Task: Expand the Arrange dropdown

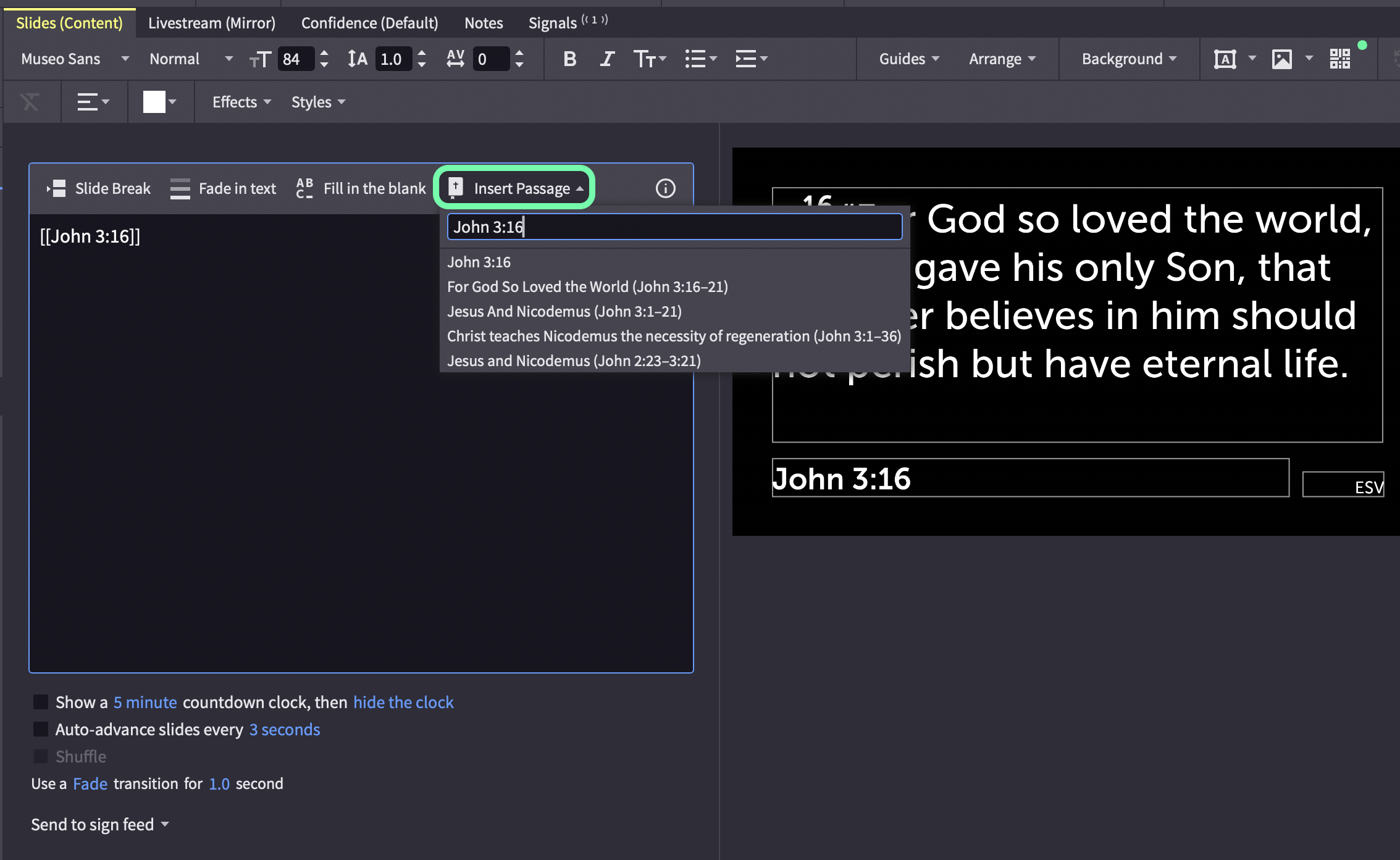Action: tap(1002, 59)
